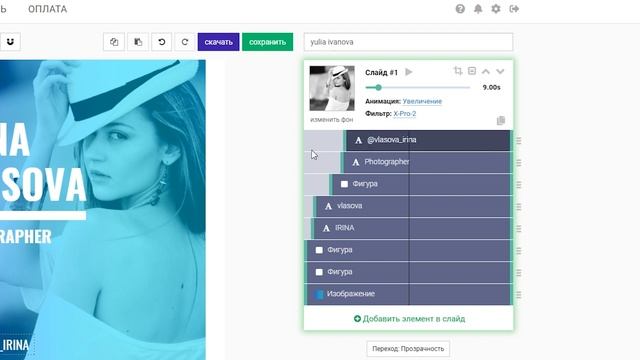This screenshot has width=640, height=360.
Task: Click the image icon of Изображение layer
Action: click(x=319, y=294)
